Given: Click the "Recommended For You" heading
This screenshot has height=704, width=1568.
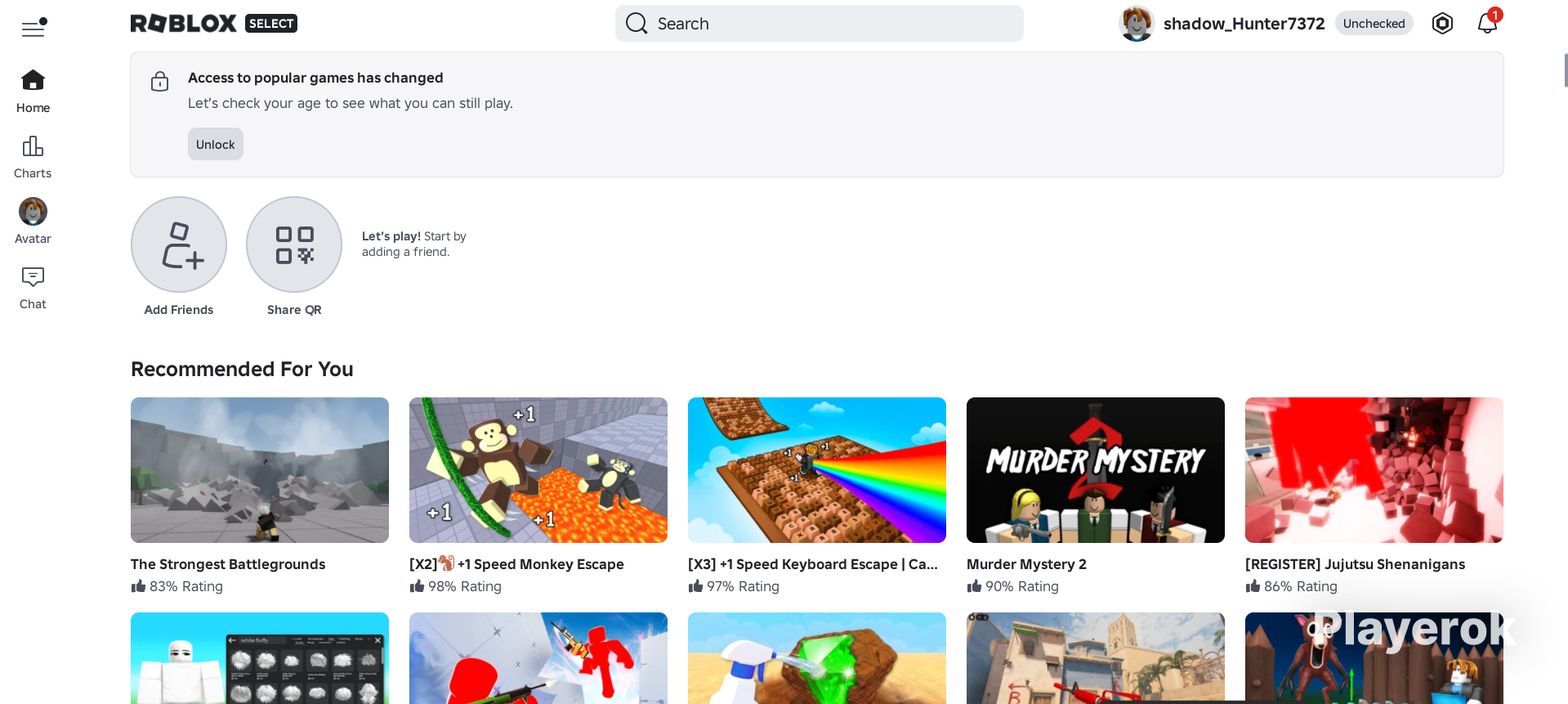Looking at the screenshot, I should (x=242, y=370).
